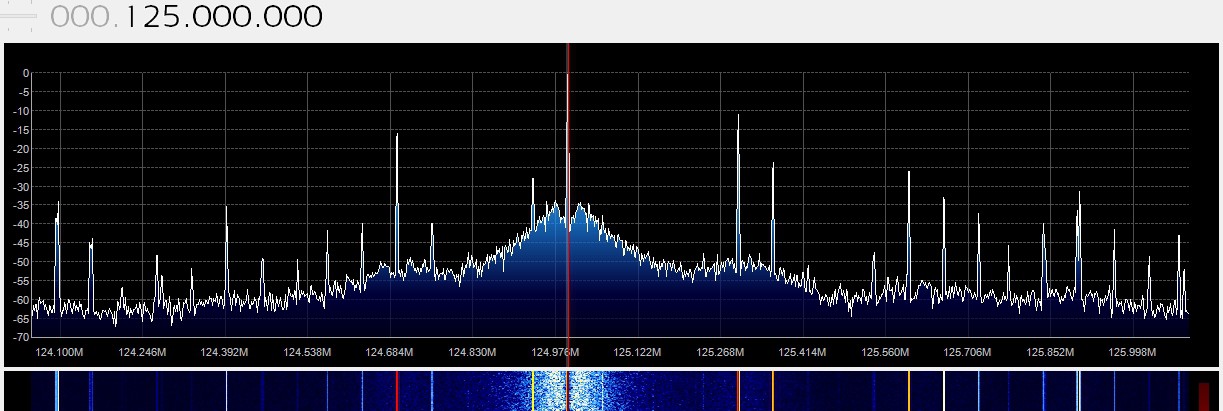Click the -10 dB level label
This screenshot has height=411, width=1223.
click(21, 111)
